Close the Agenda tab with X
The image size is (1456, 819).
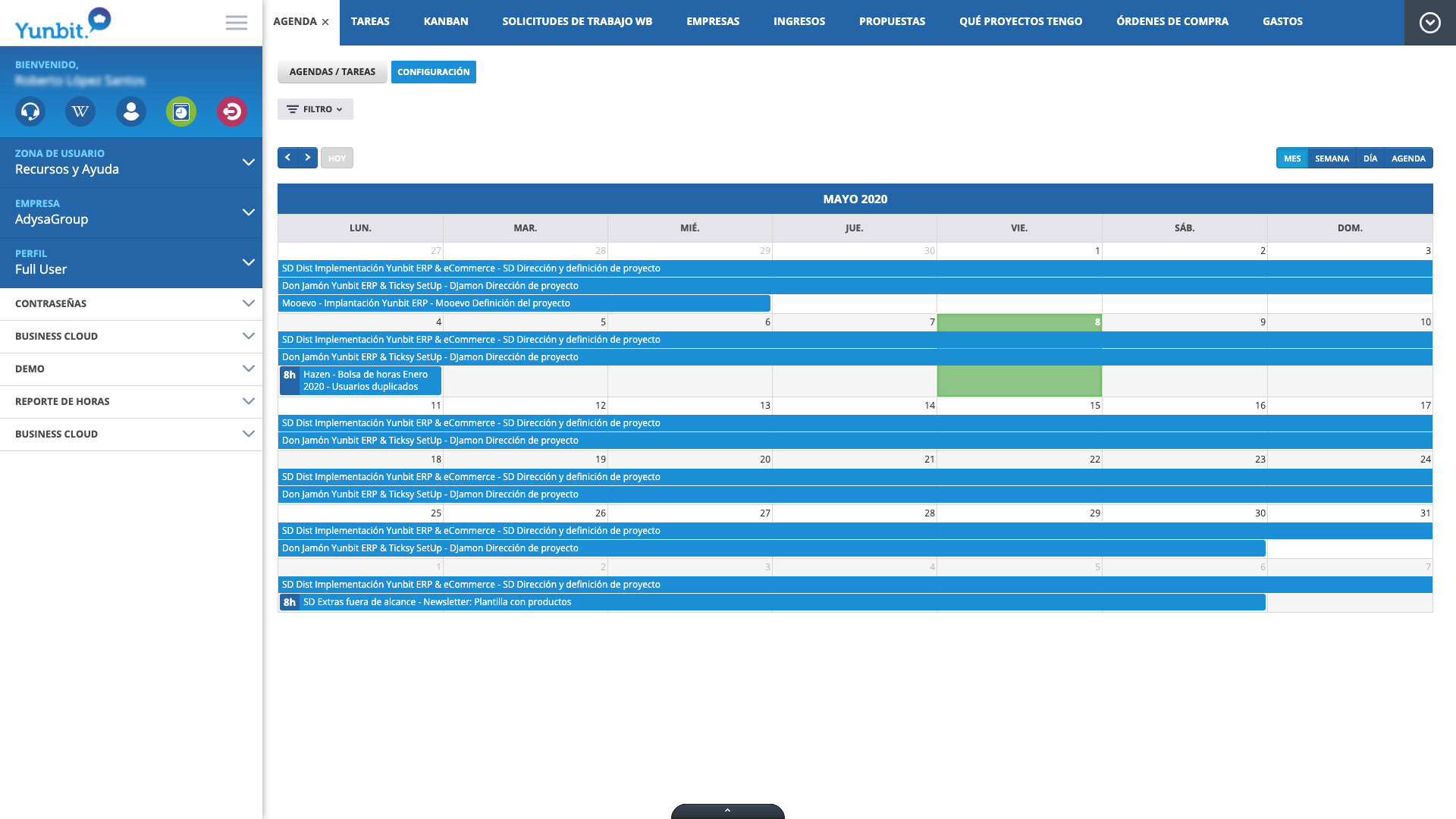(x=325, y=22)
